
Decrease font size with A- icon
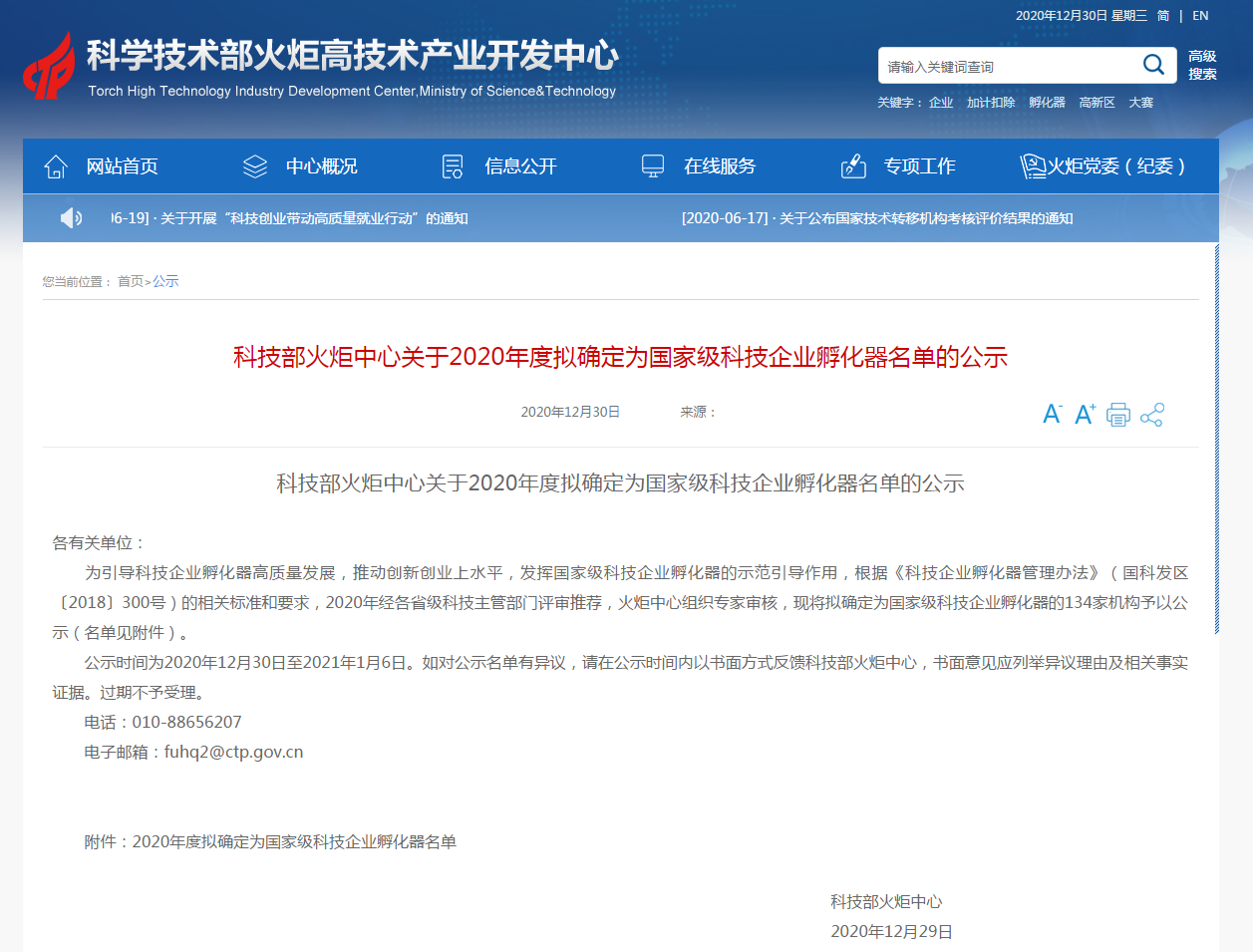click(x=1052, y=415)
